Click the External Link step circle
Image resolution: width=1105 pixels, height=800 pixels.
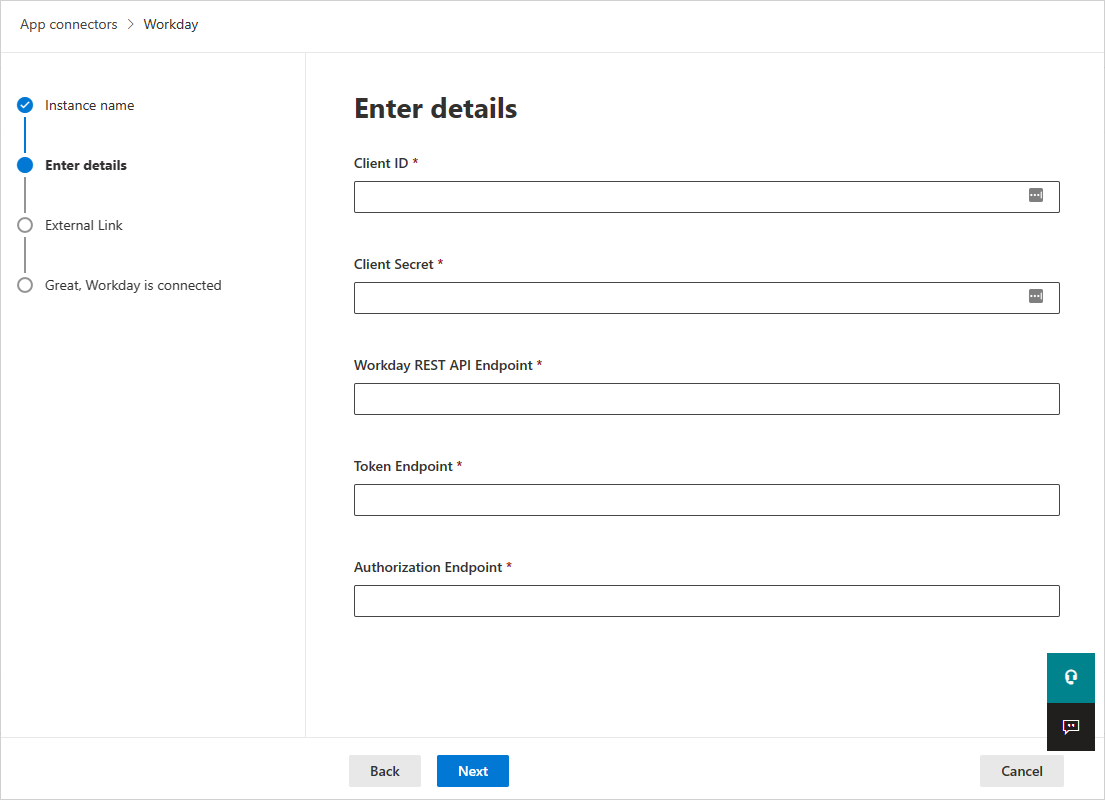tap(25, 224)
